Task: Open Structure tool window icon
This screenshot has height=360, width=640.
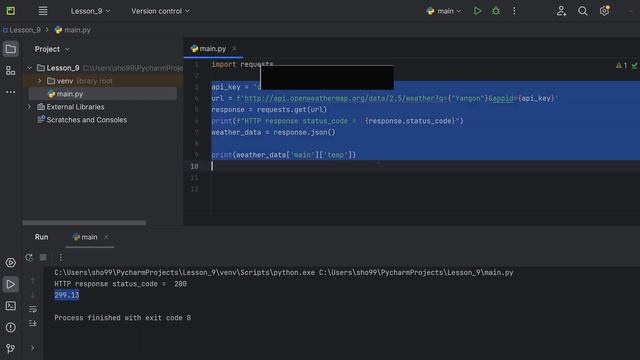Action: pyautogui.click(x=11, y=71)
